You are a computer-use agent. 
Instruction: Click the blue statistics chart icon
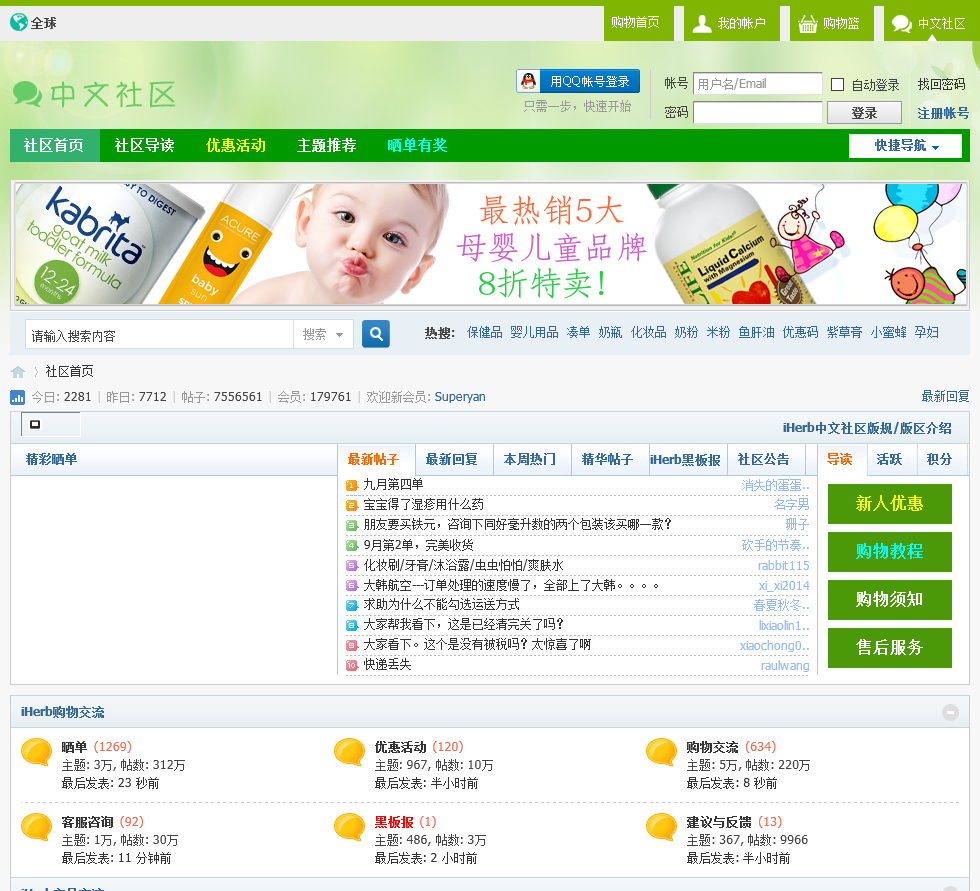pos(18,397)
